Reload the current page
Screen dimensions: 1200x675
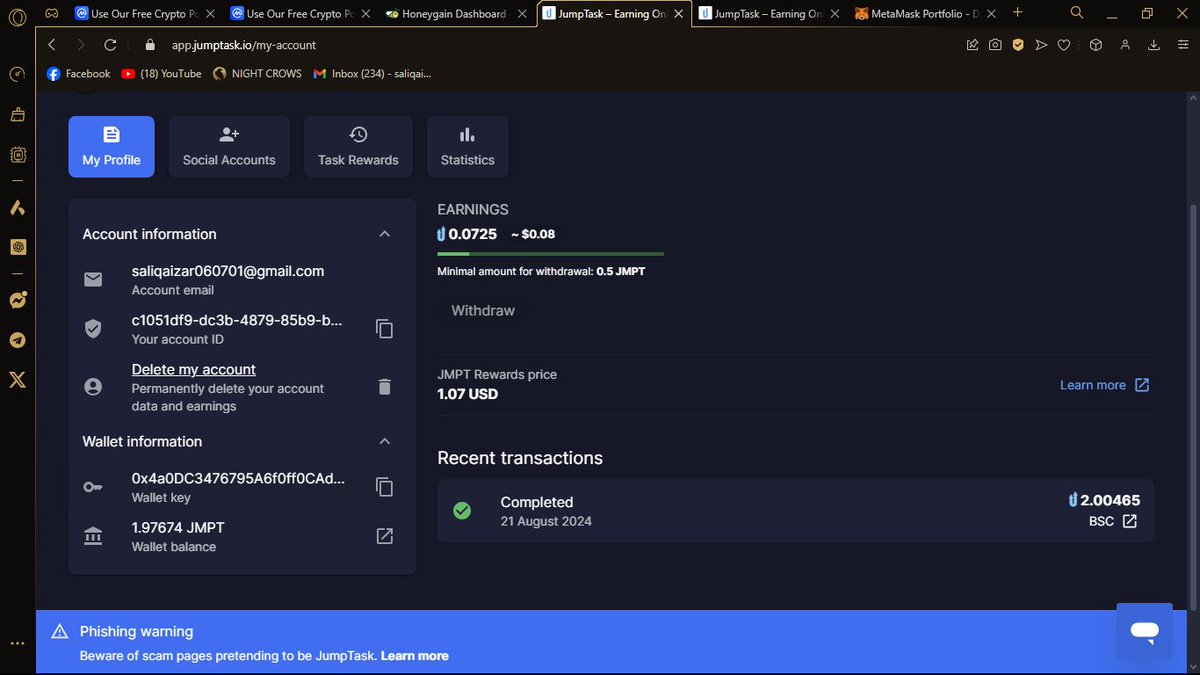110,45
